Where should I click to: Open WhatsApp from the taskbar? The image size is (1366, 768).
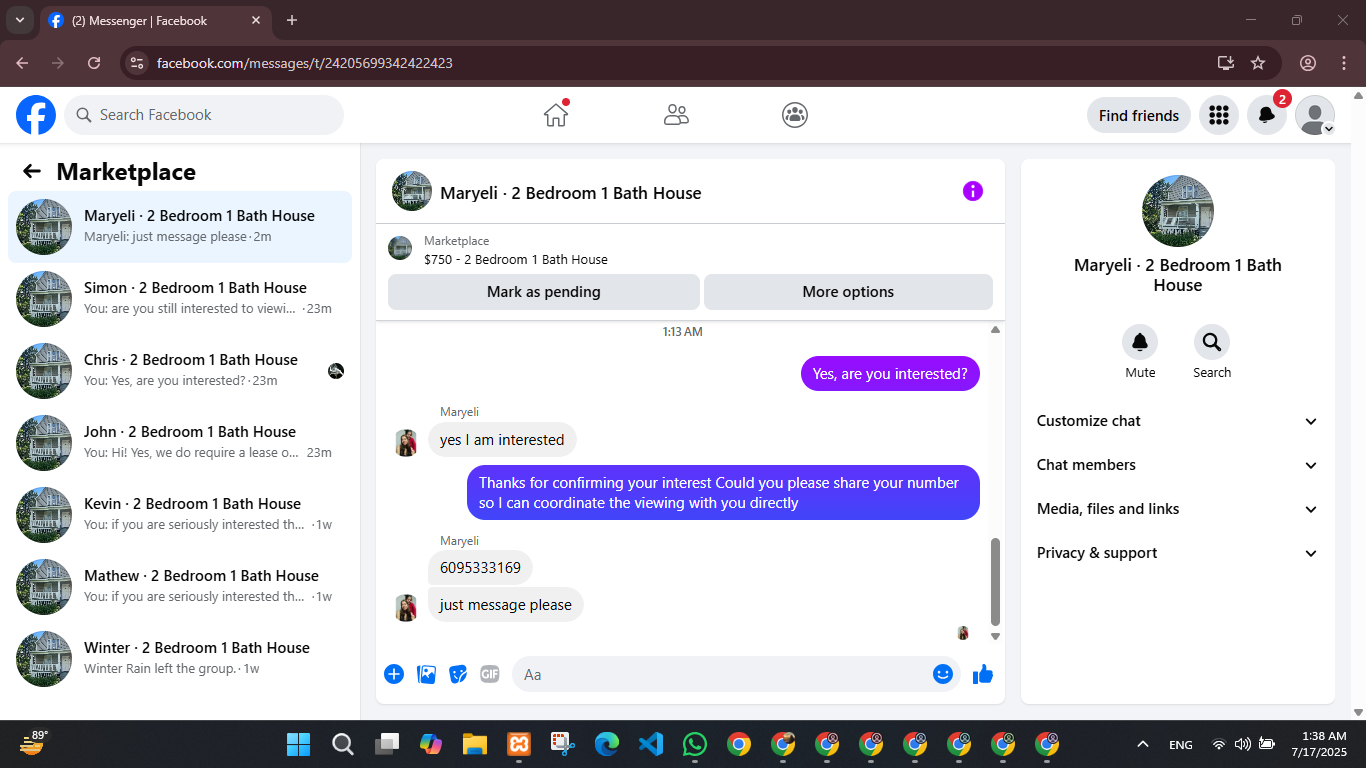[x=694, y=744]
